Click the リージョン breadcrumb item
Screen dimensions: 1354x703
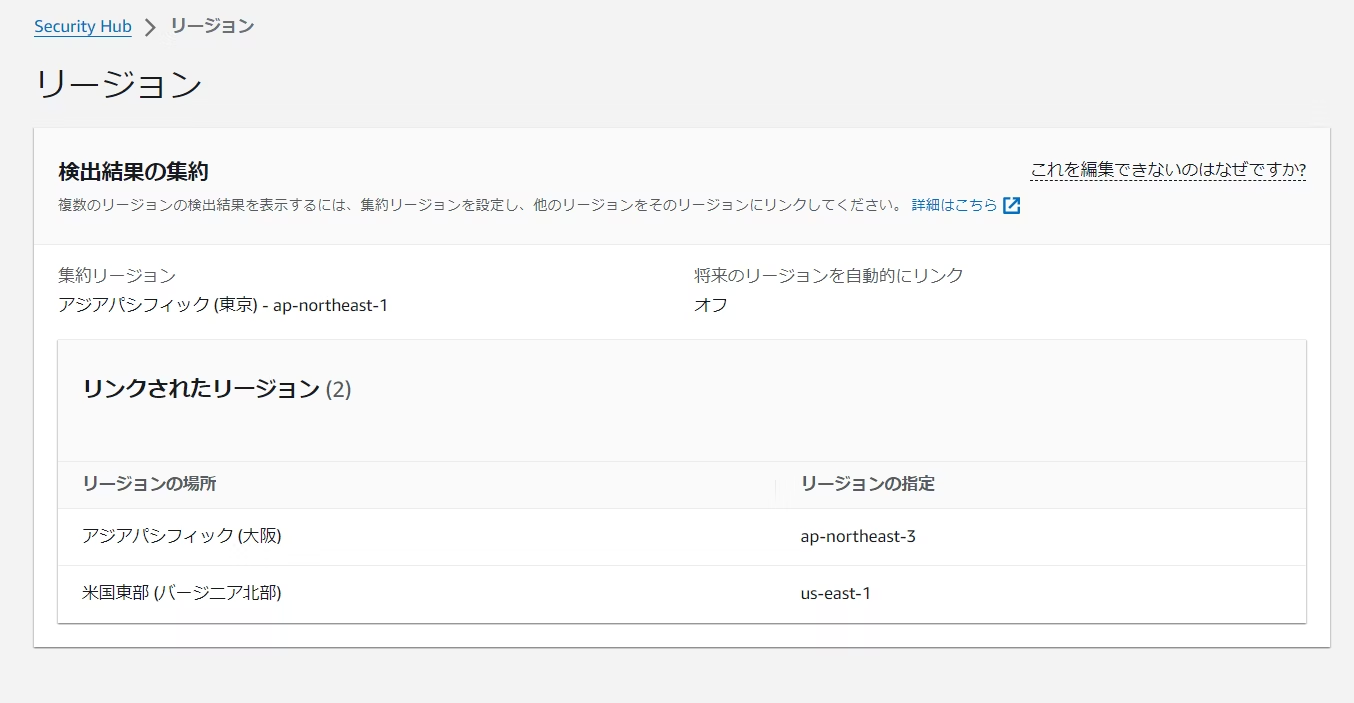tap(212, 27)
